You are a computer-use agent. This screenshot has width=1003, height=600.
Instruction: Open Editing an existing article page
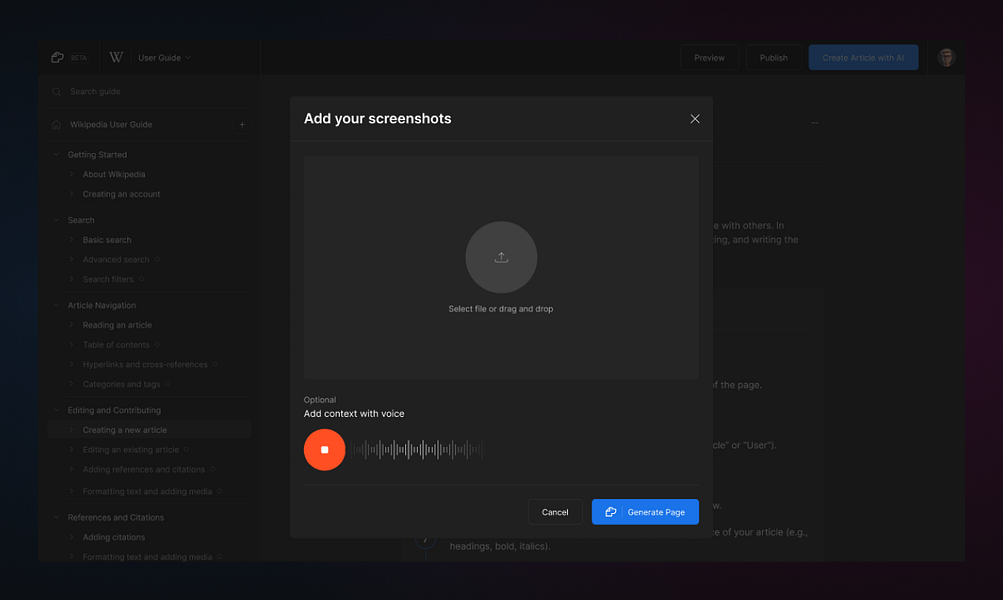point(130,450)
